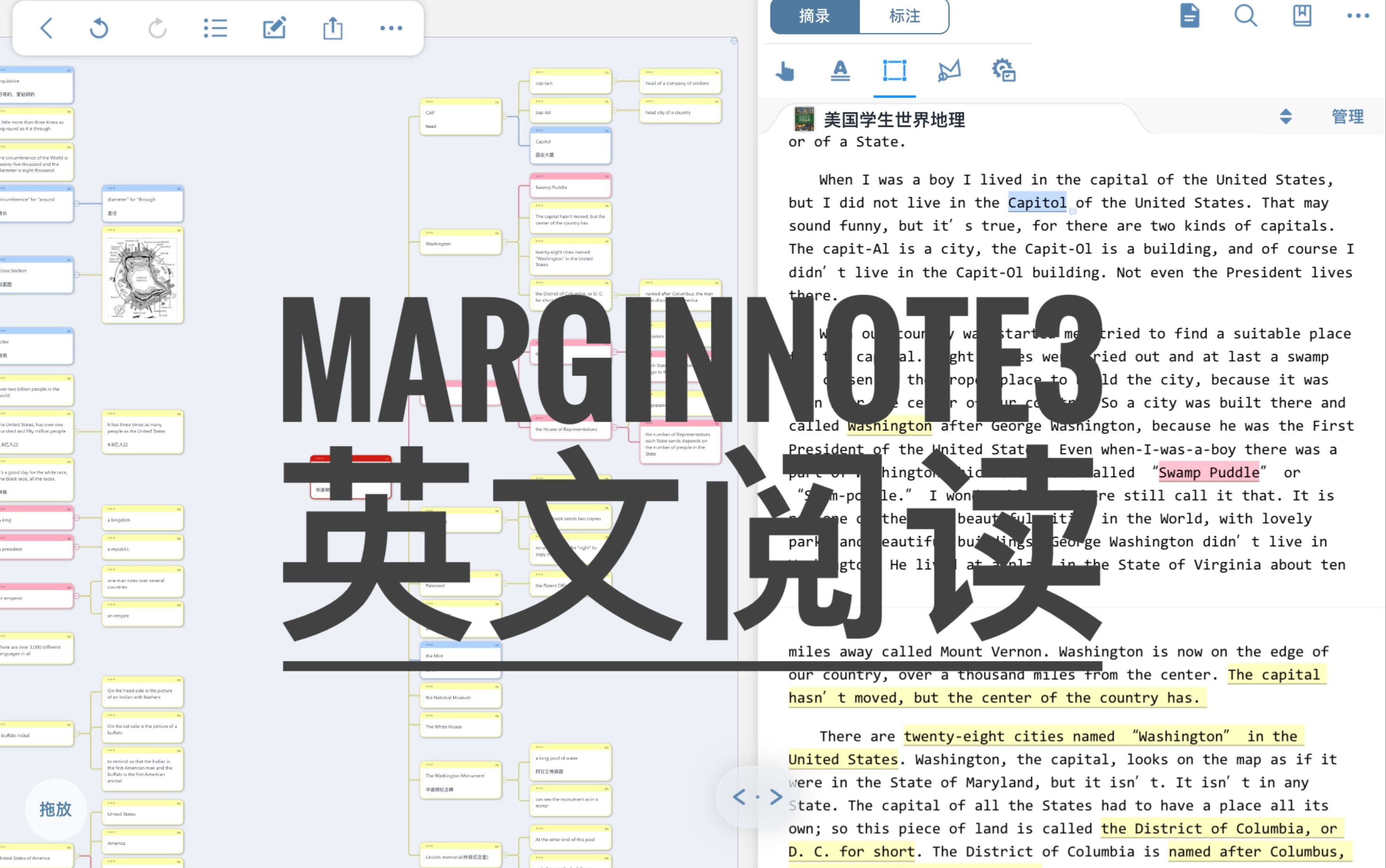Share the mind map via export icon
This screenshot has width=1386, height=868.
tap(333, 28)
